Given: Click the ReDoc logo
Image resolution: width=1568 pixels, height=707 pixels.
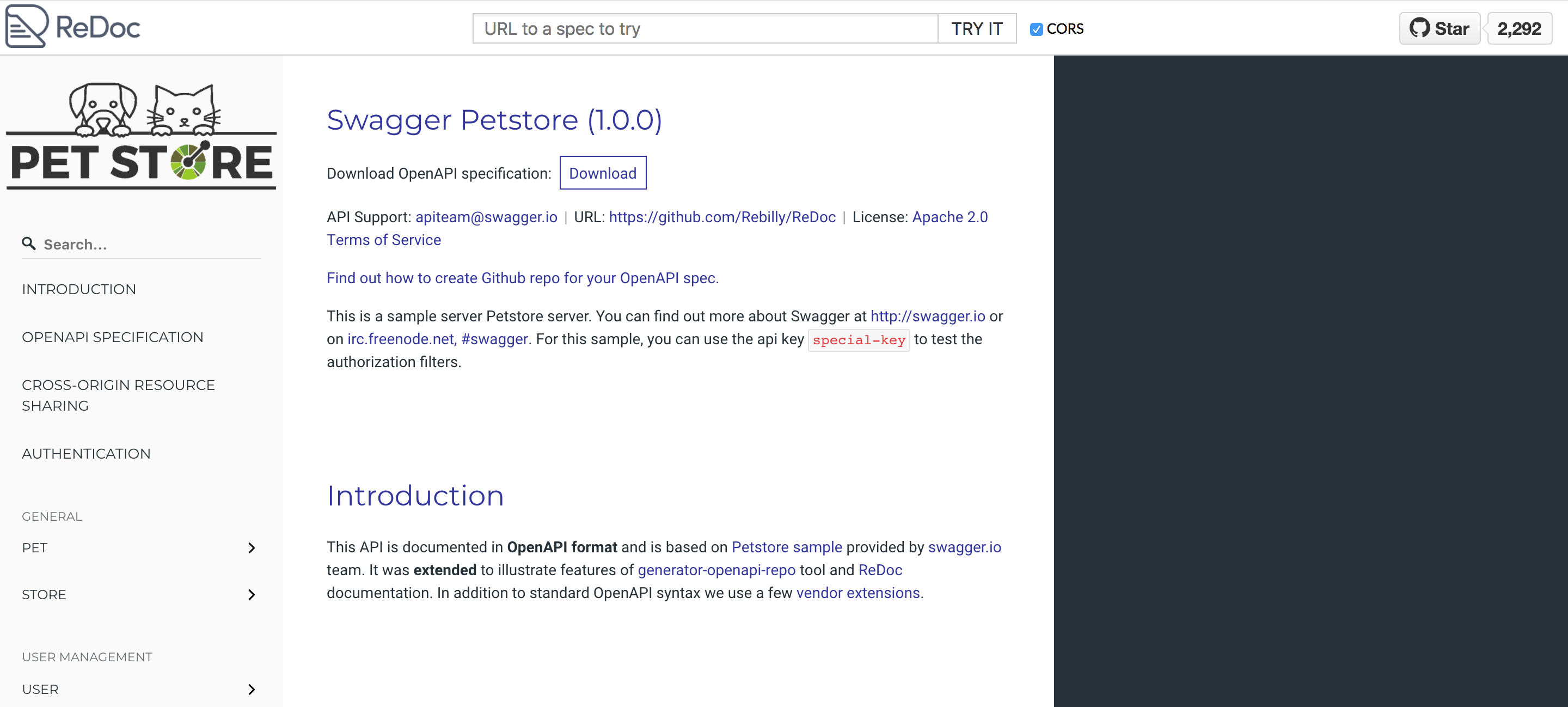Looking at the screenshot, I should (72, 27).
